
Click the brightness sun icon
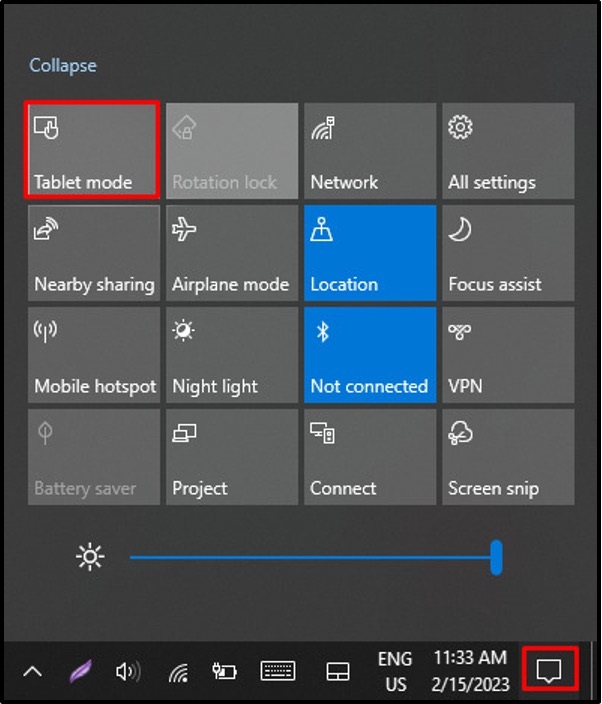click(90, 557)
